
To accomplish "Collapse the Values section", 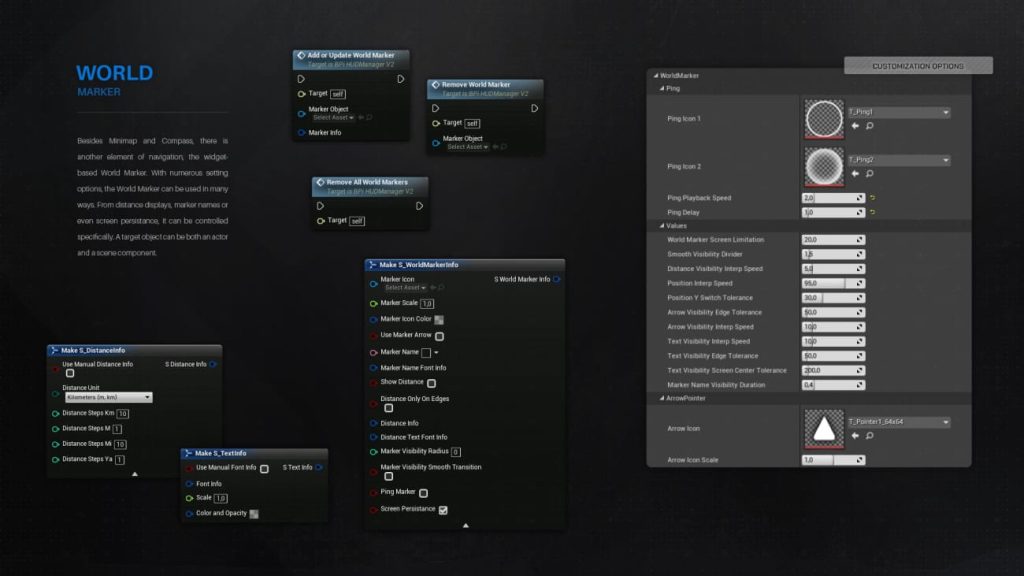I will pyautogui.click(x=661, y=226).
